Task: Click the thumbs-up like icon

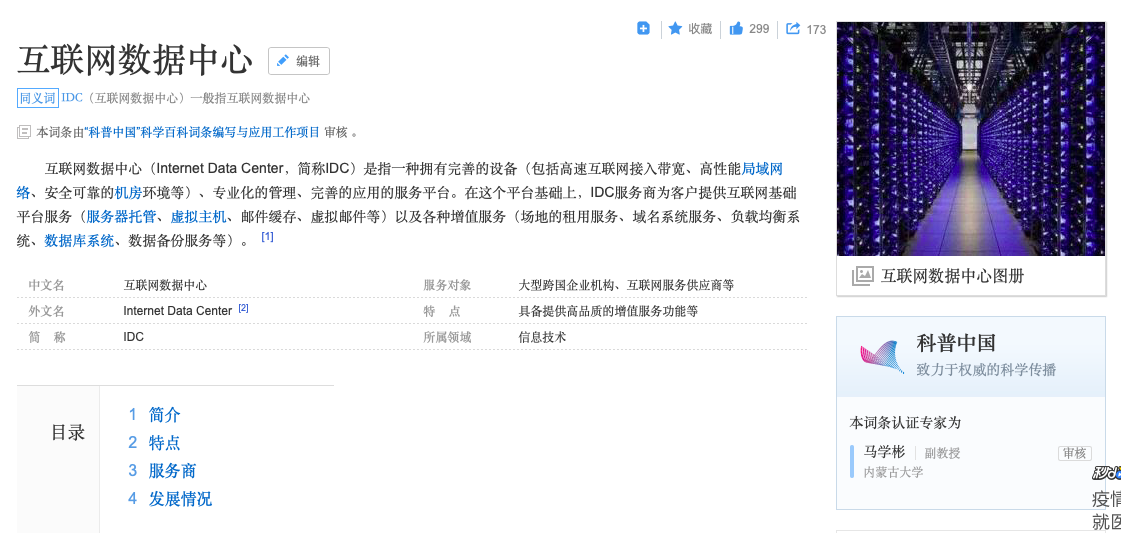Action: [736, 29]
